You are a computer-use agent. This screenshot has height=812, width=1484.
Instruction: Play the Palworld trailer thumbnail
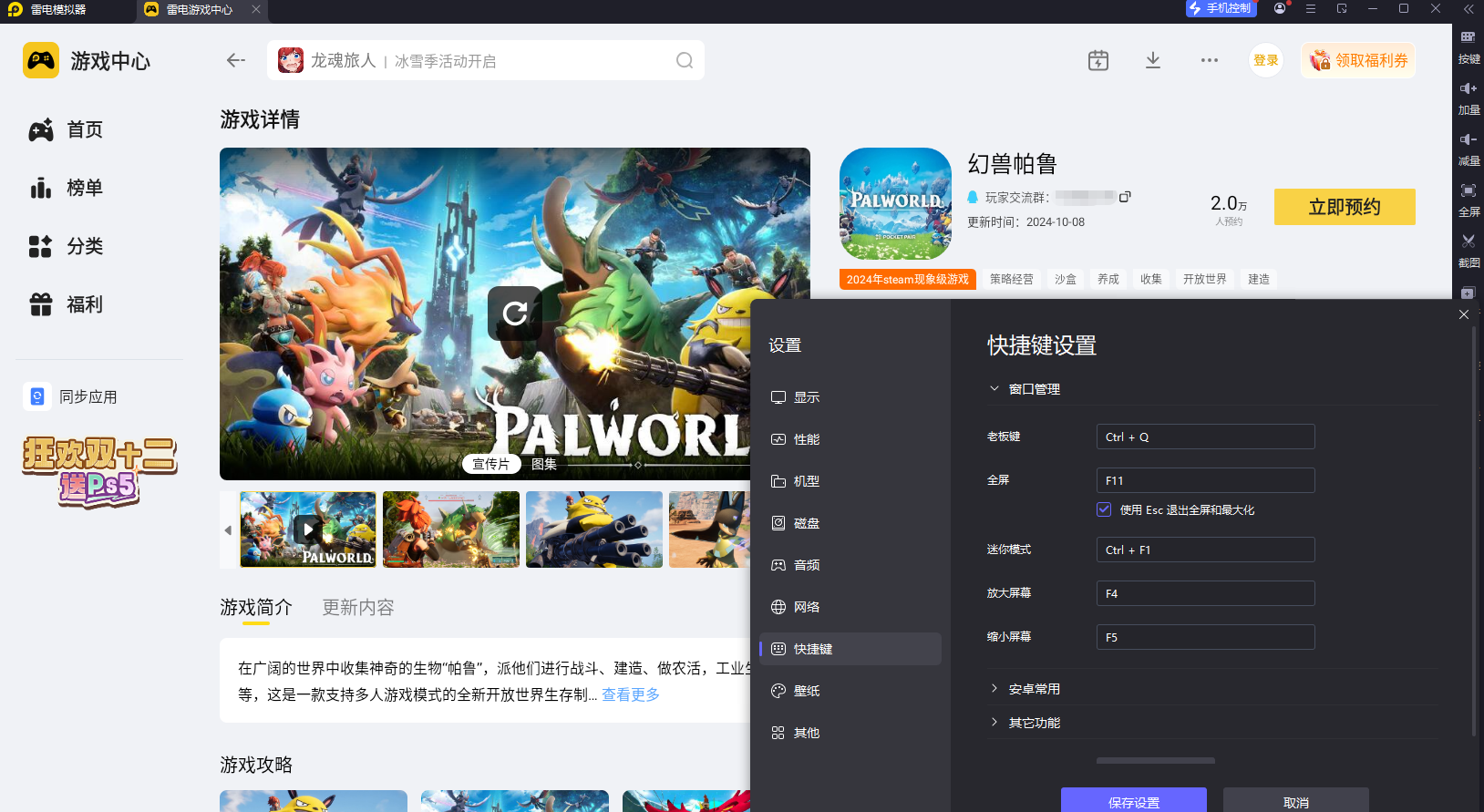coord(308,529)
